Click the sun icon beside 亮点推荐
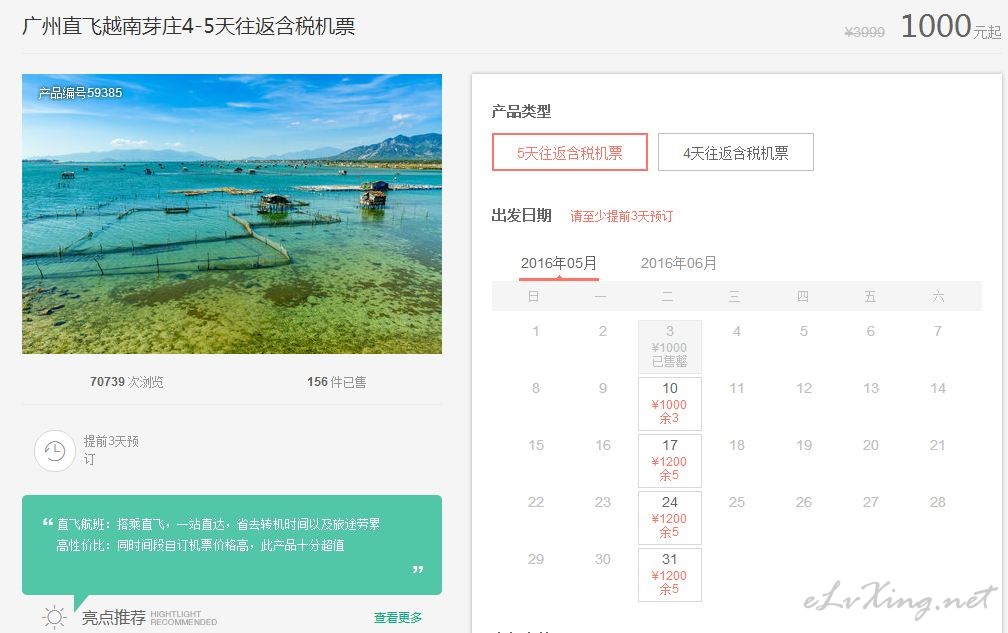This screenshot has height=633, width=1008. (x=55, y=618)
